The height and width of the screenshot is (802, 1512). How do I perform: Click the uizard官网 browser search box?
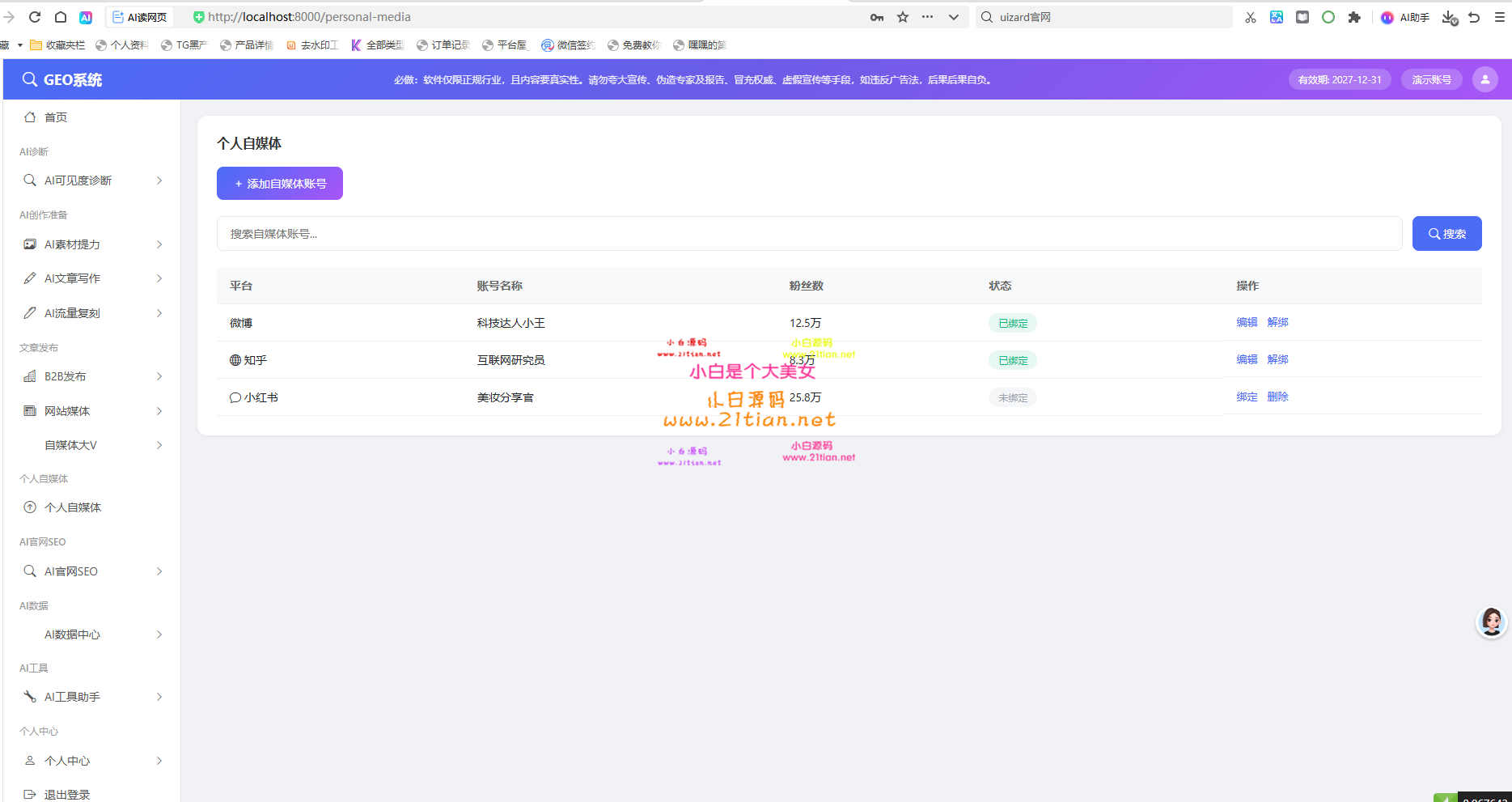point(1104,17)
